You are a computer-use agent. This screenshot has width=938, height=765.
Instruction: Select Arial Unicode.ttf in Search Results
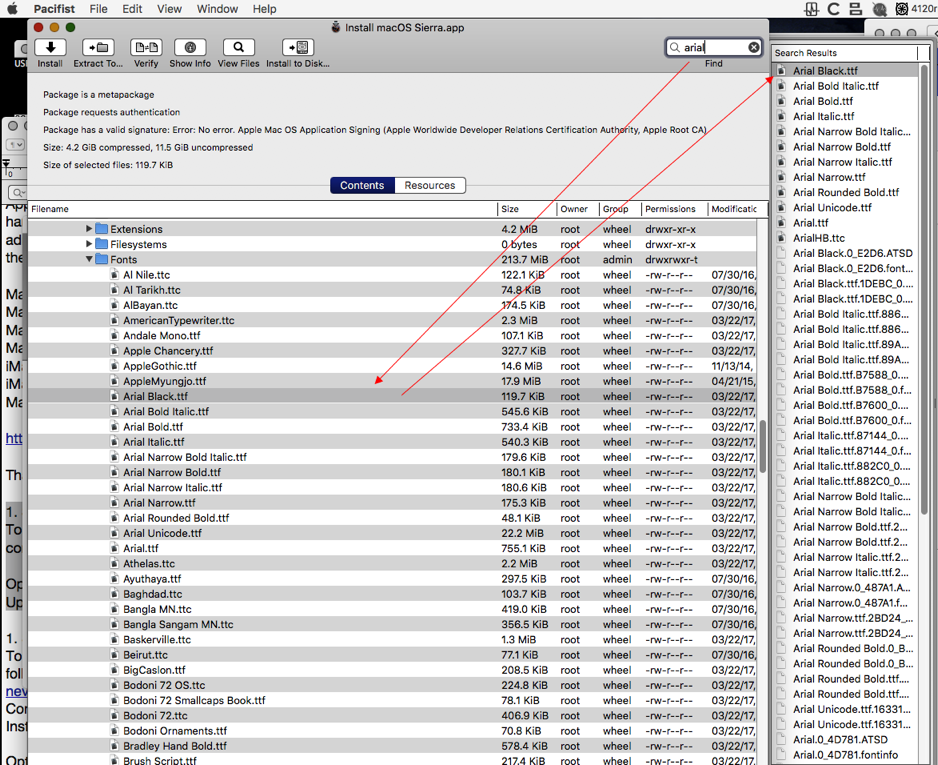pyautogui.click(x=832, y=208)
